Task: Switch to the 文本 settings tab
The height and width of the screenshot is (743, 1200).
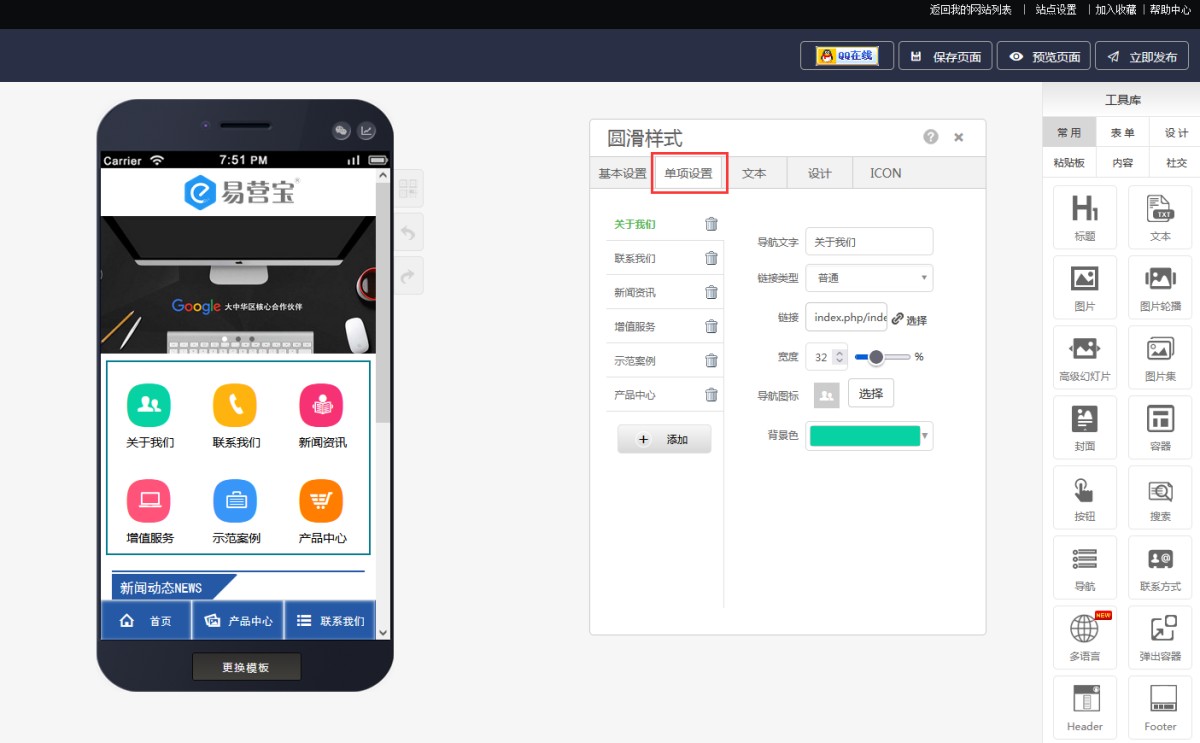Action: click(x=754, y=173)
